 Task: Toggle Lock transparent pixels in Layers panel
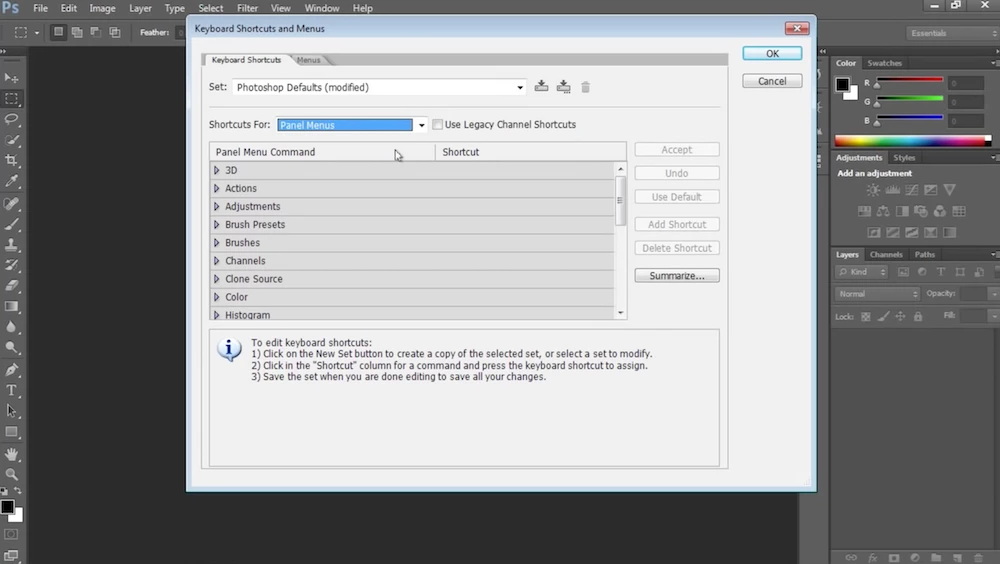(x=865, y=316)
